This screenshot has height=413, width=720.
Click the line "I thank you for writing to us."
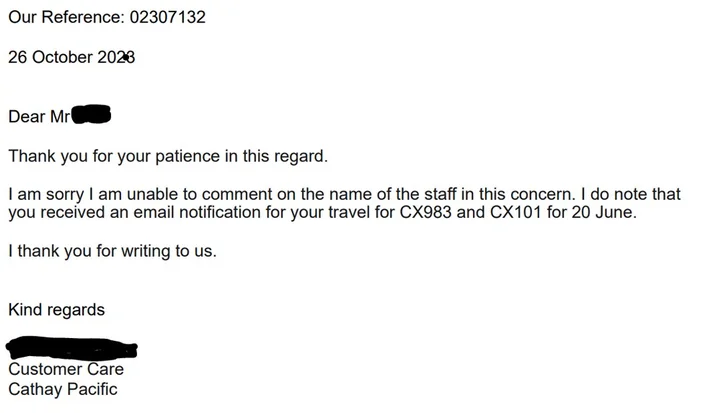pyautogui.click(x=112, y=251)
